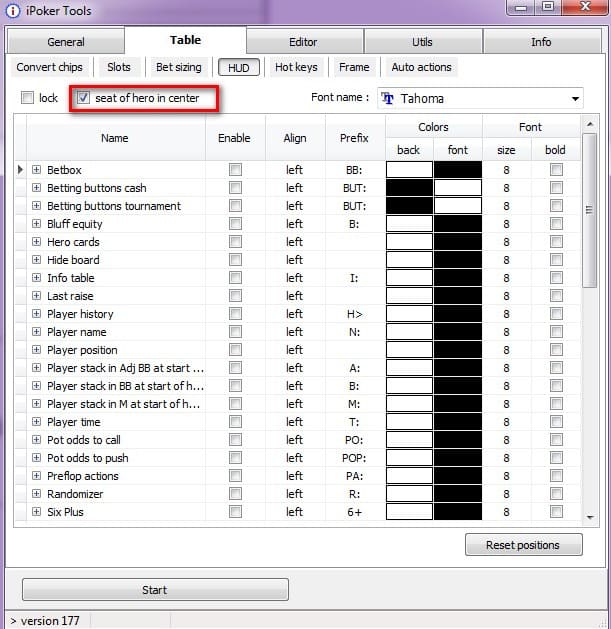Open the Convert chips sub-tab
The height and width of the screenshot is (629, 611).
tap(49, 67)
